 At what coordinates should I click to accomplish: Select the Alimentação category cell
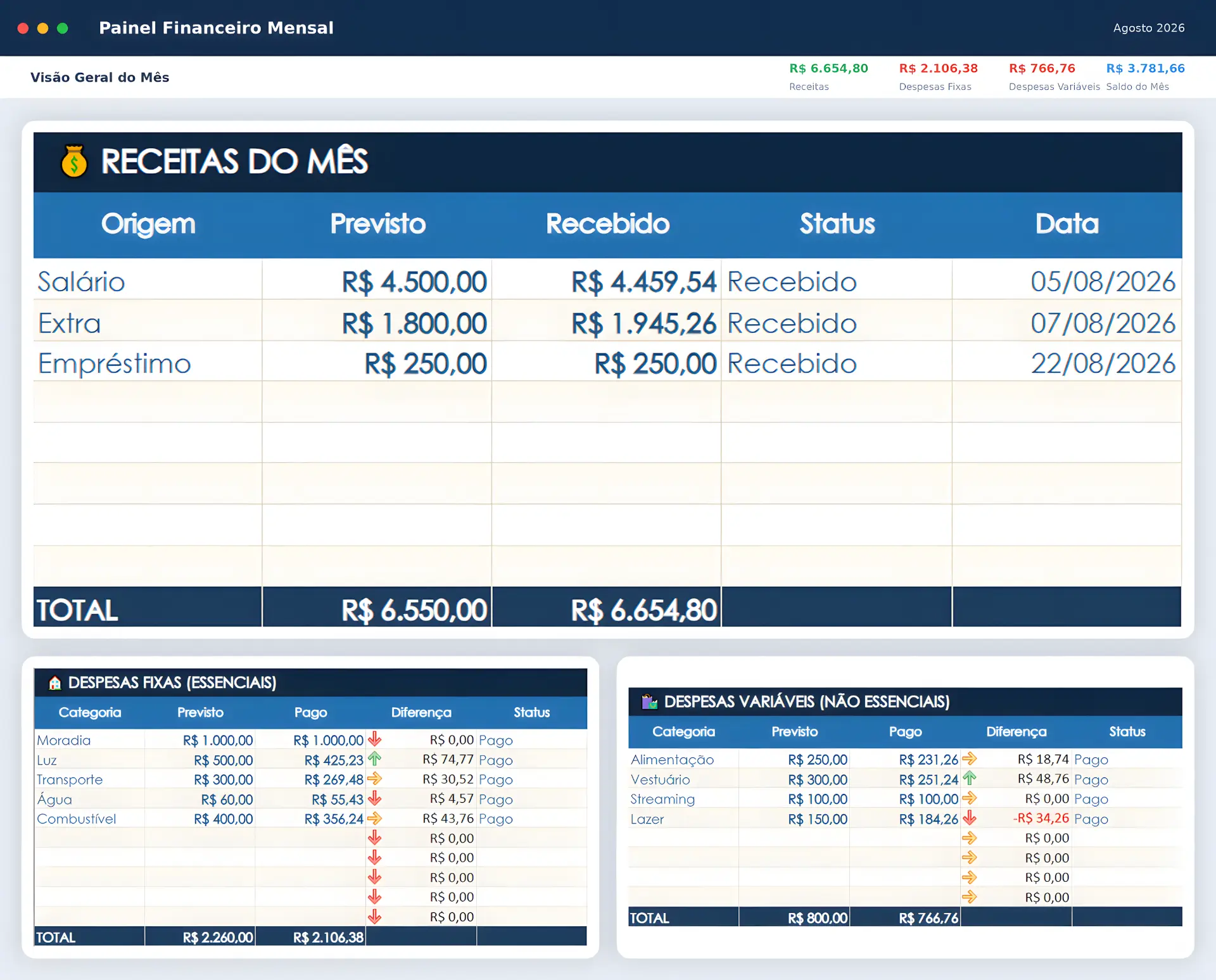683,760
